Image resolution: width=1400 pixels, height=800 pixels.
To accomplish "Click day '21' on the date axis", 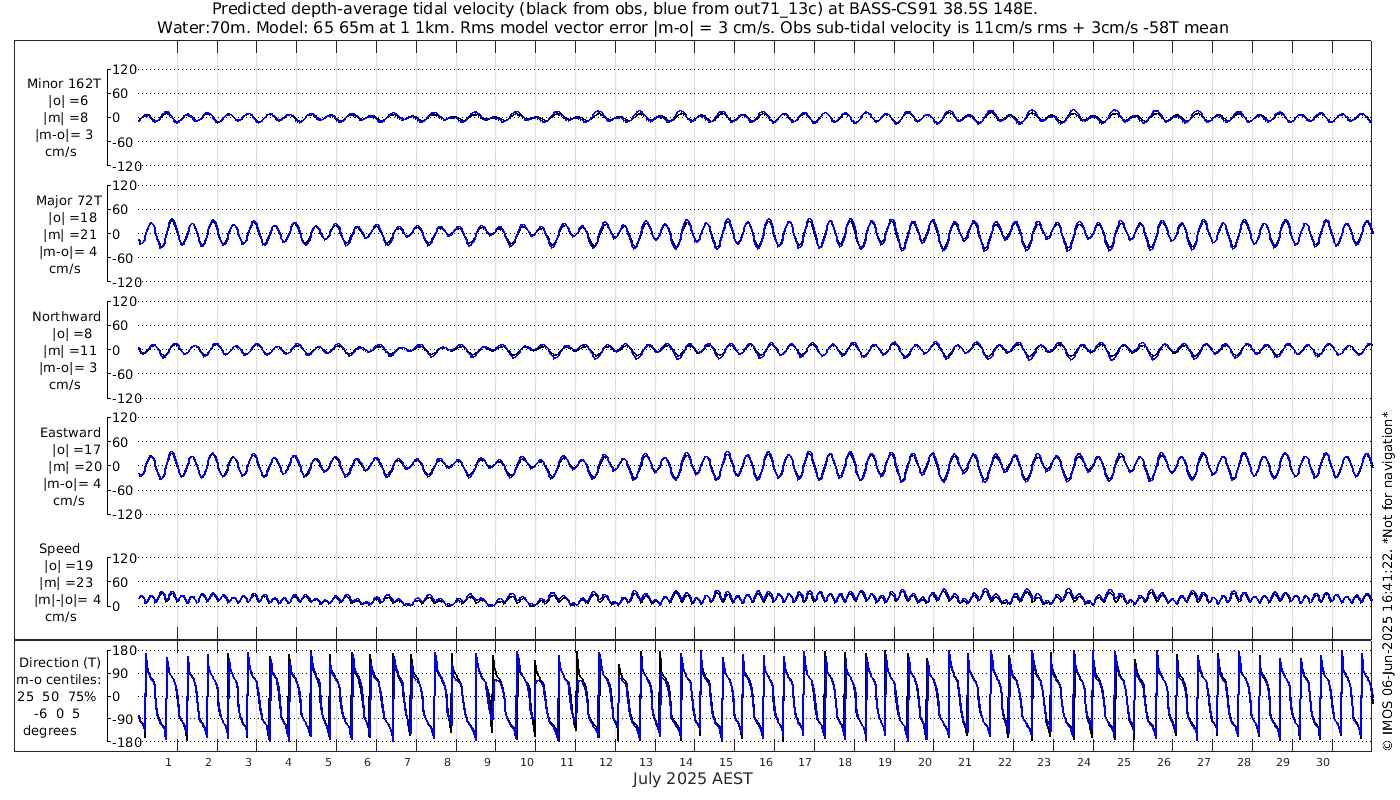I will pos(964,762).
